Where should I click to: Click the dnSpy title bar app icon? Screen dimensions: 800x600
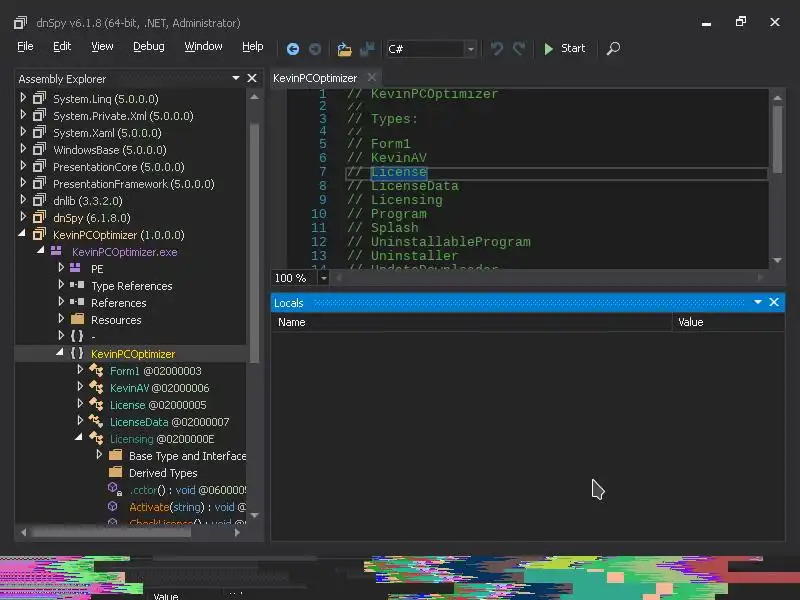(x=20, y=22)
